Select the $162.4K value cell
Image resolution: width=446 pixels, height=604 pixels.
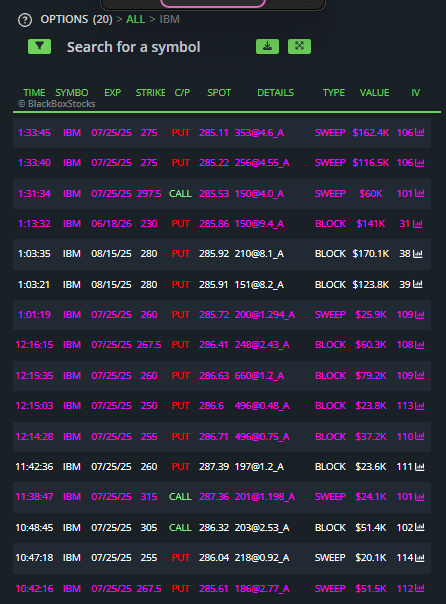[371, 133]
